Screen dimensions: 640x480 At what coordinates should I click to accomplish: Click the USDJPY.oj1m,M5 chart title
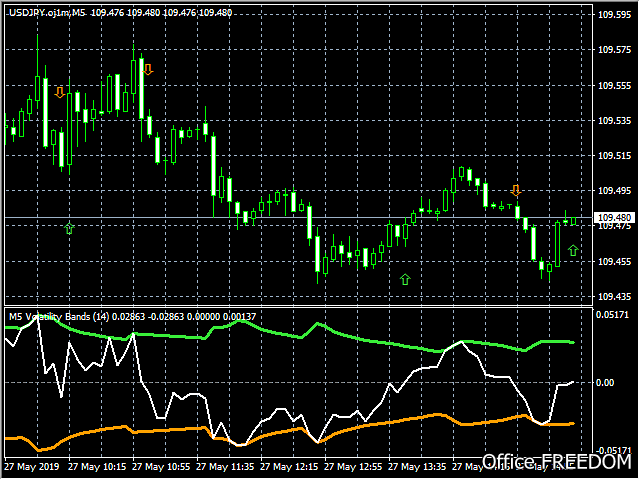pos(47,13)
